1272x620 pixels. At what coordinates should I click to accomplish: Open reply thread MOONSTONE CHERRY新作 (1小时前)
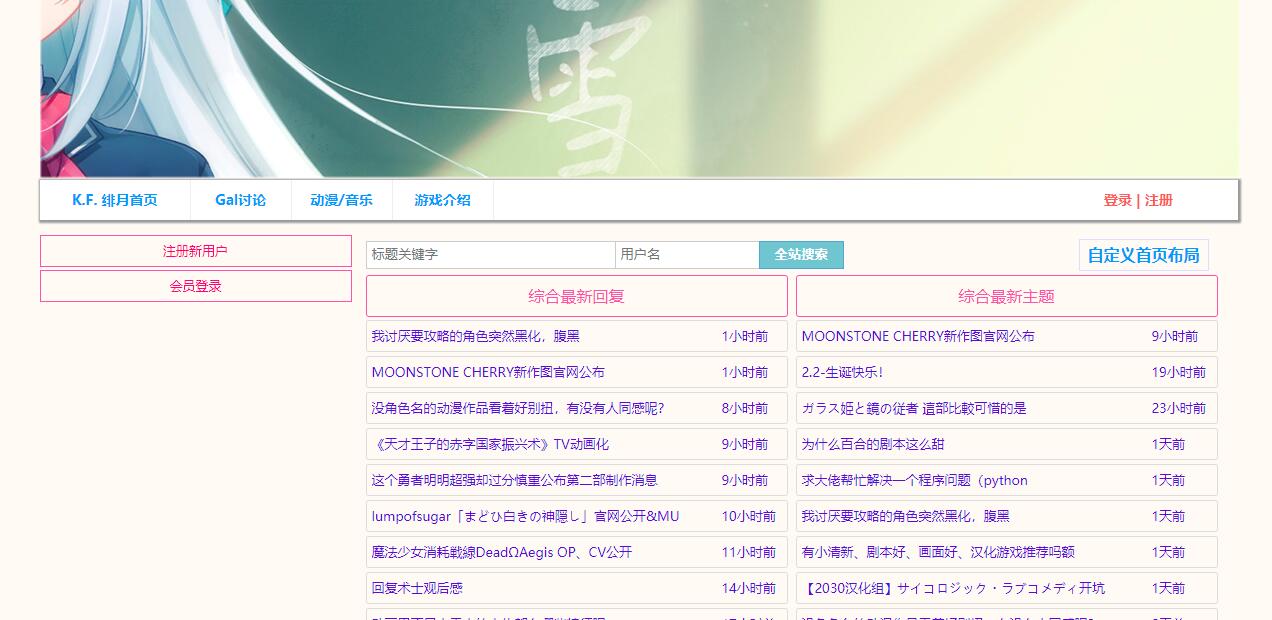488,372
